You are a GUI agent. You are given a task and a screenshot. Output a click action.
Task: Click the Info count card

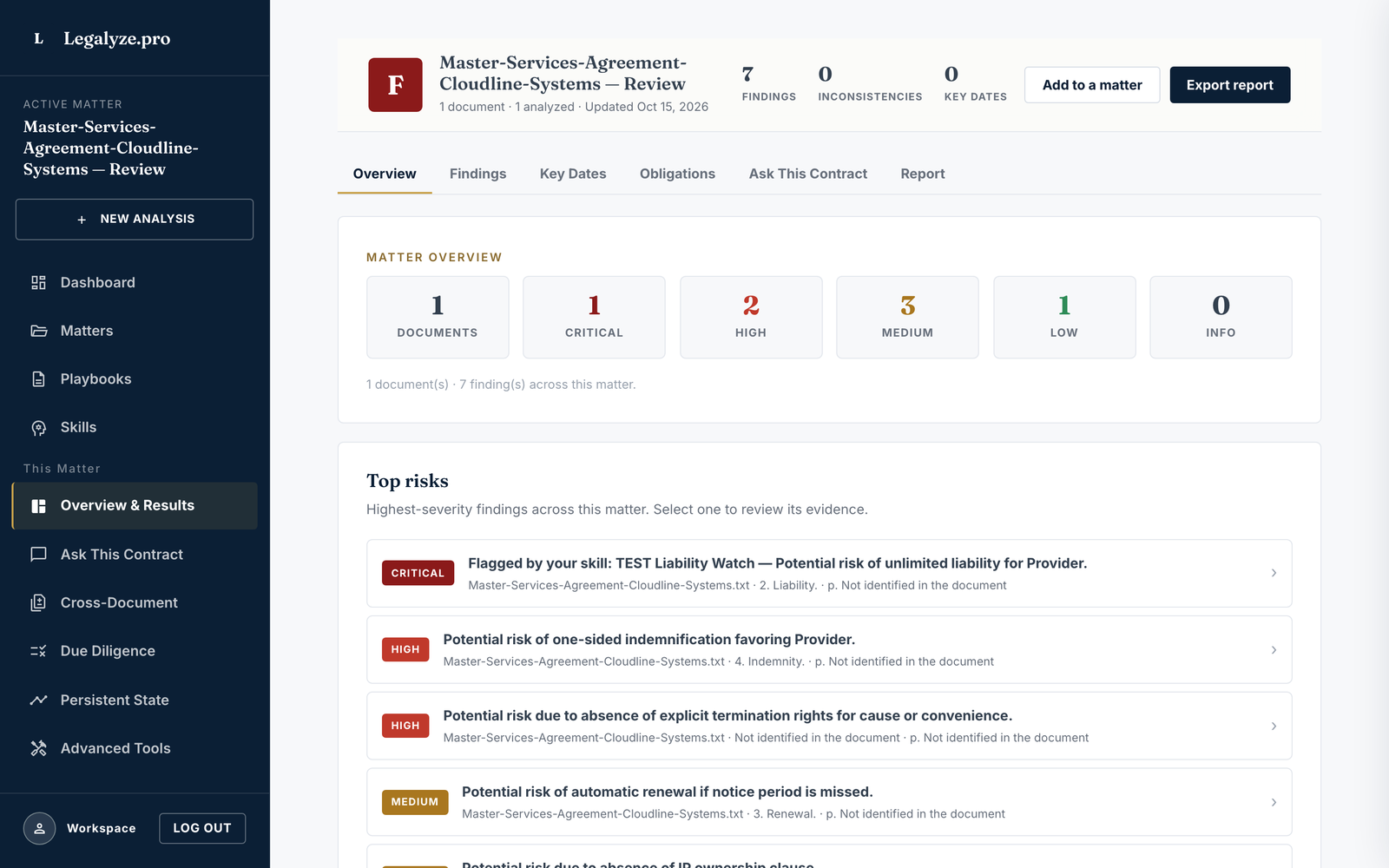coord(1221,318)
